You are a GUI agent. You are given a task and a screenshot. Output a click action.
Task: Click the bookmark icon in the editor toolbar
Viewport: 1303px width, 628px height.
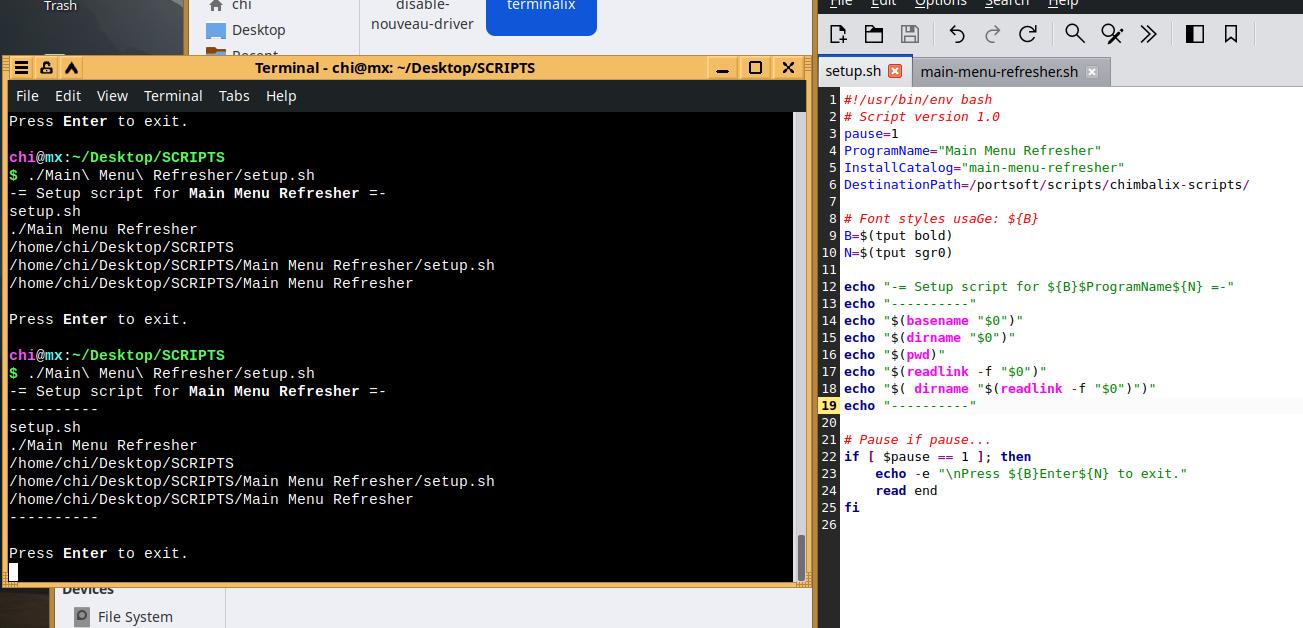pyautogui.click(x=1231, y=34)
